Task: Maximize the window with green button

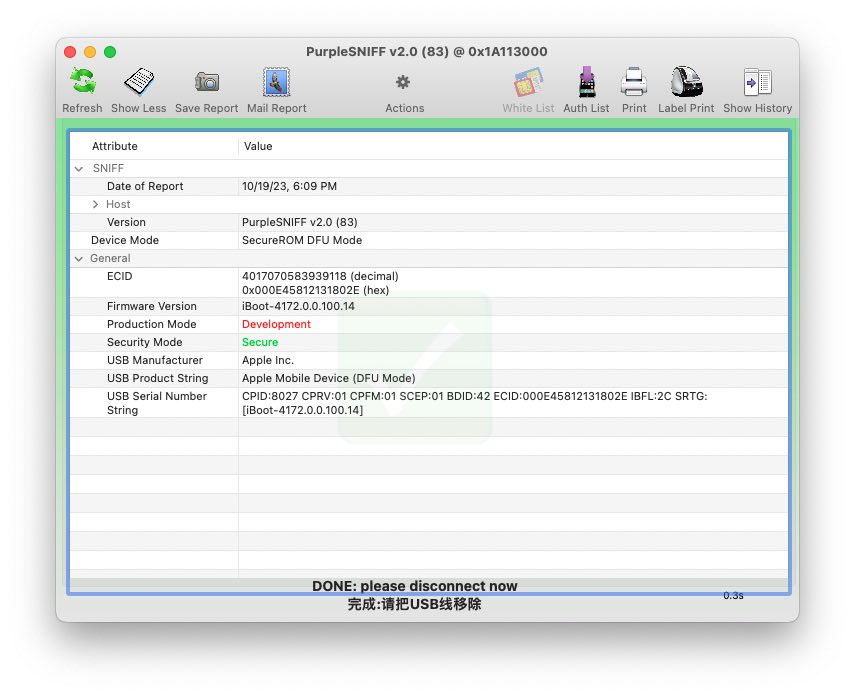Action: click(110, 52)
